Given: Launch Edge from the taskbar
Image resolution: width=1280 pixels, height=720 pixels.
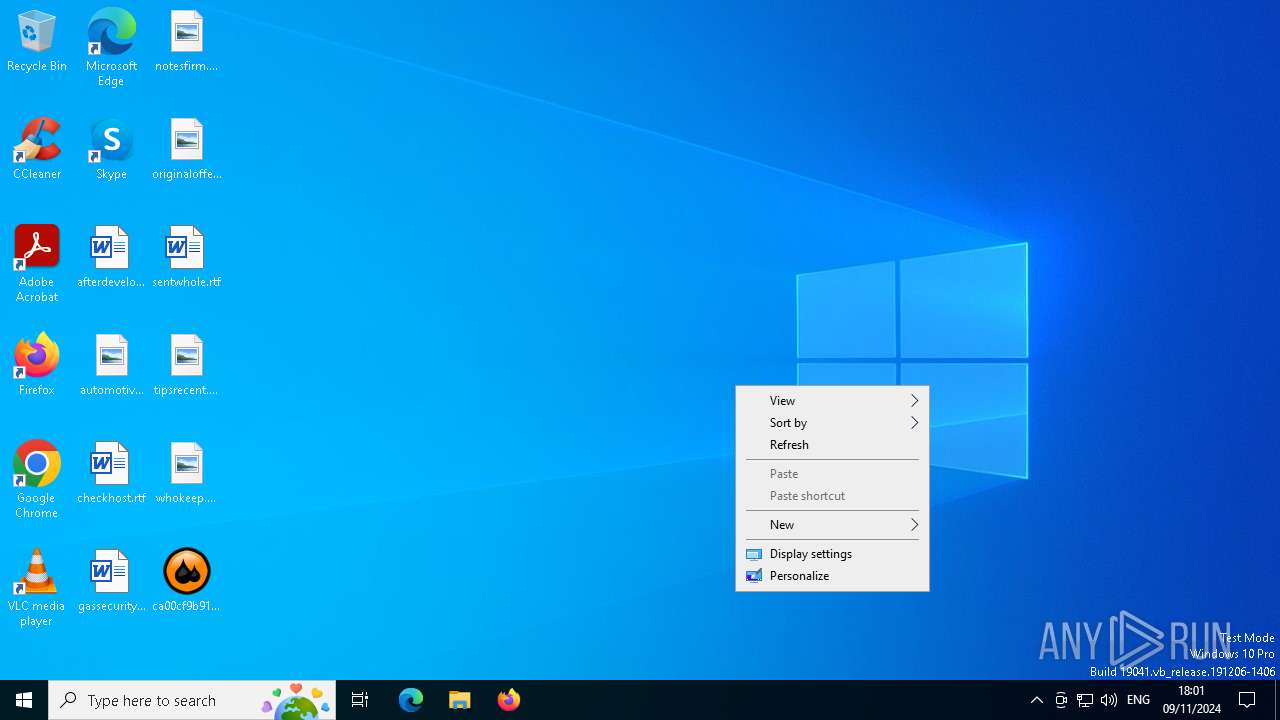Looking at the screenshot, I should pyautogui.click(x=411, y=700).
